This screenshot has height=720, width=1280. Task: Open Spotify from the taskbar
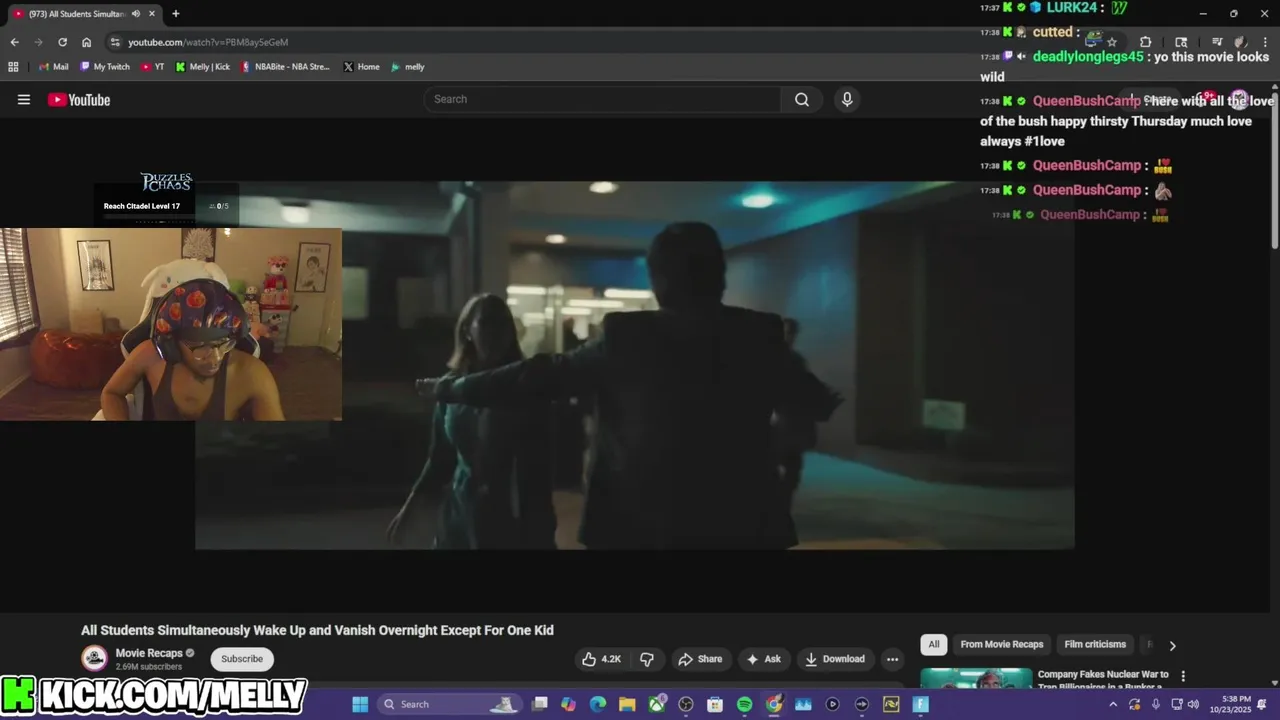pyautogui.click(x=744, y=704)
